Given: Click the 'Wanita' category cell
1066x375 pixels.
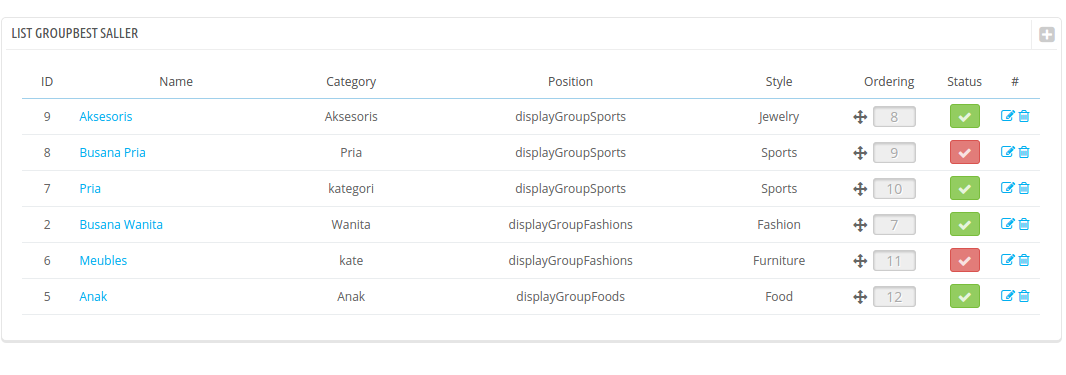Looking at the screenshot, I should pyautogui.click(x=351, y=225).
